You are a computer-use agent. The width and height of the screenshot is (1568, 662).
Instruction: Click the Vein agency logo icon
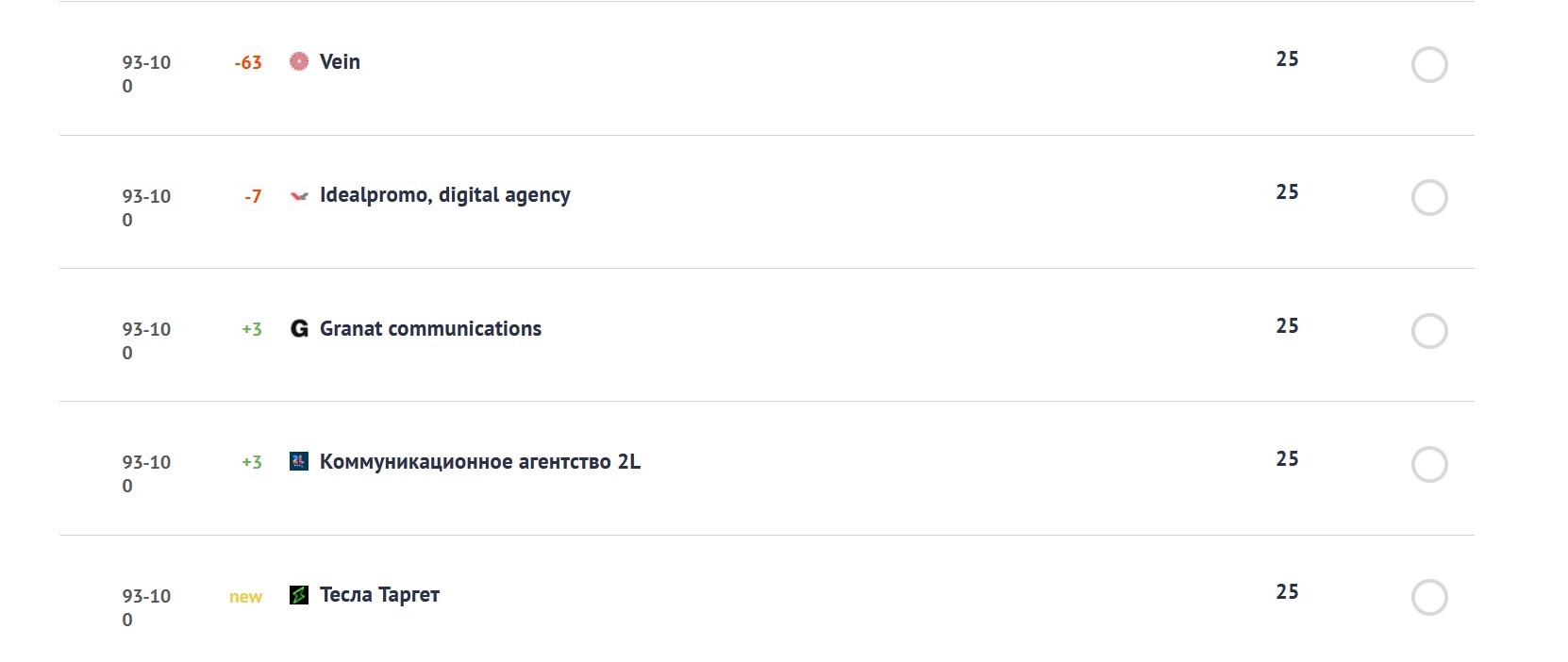(x=299, y=61)
